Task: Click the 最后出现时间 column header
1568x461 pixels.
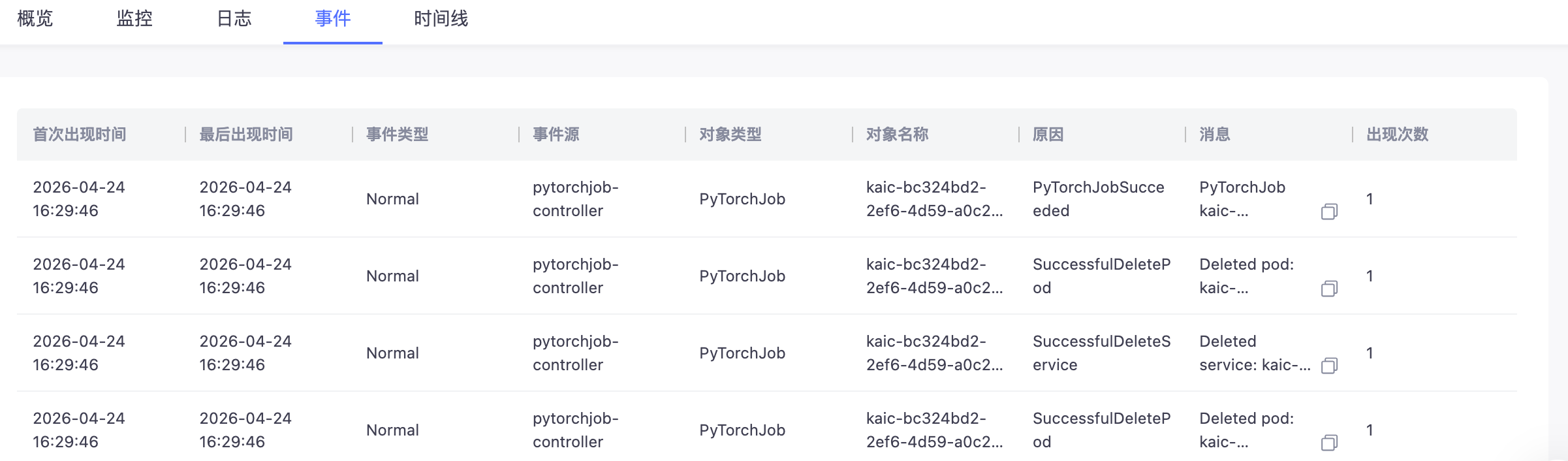Action: pyautogui.click(x=246, y=135)
